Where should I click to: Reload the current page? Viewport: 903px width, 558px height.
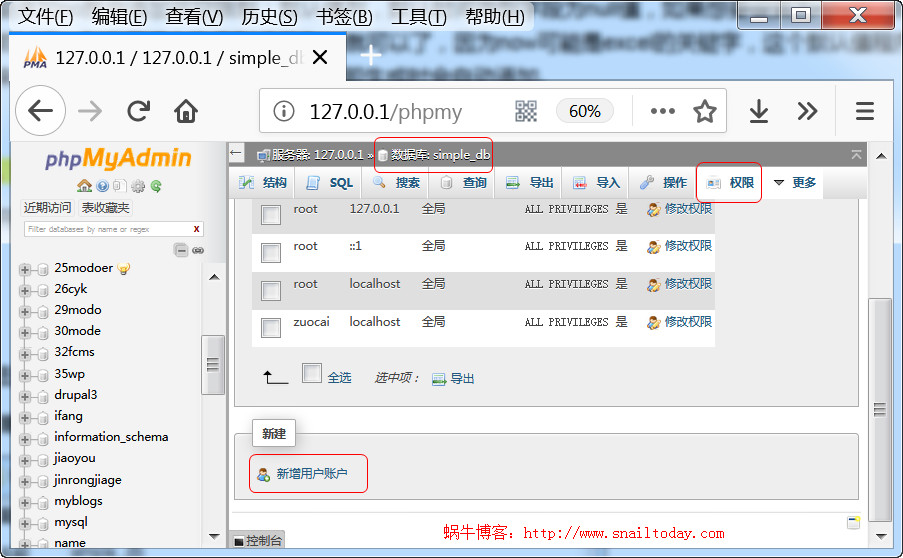pyautogui.click(x=139, y=111)
